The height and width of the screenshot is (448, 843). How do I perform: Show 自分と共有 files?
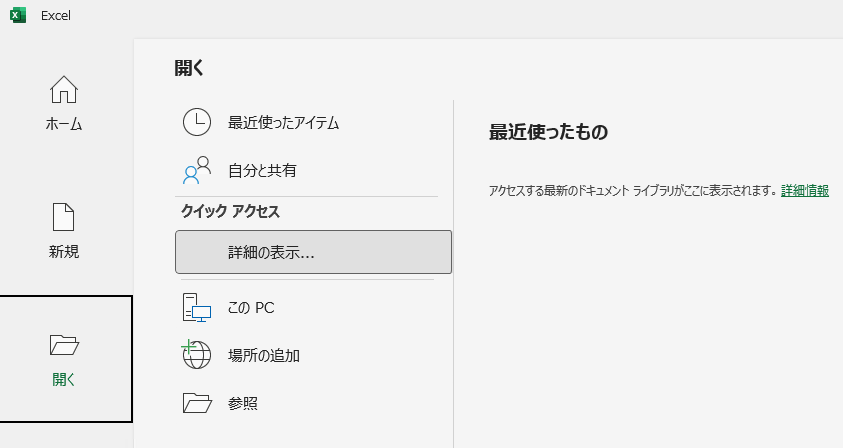(x=262, y=170)
